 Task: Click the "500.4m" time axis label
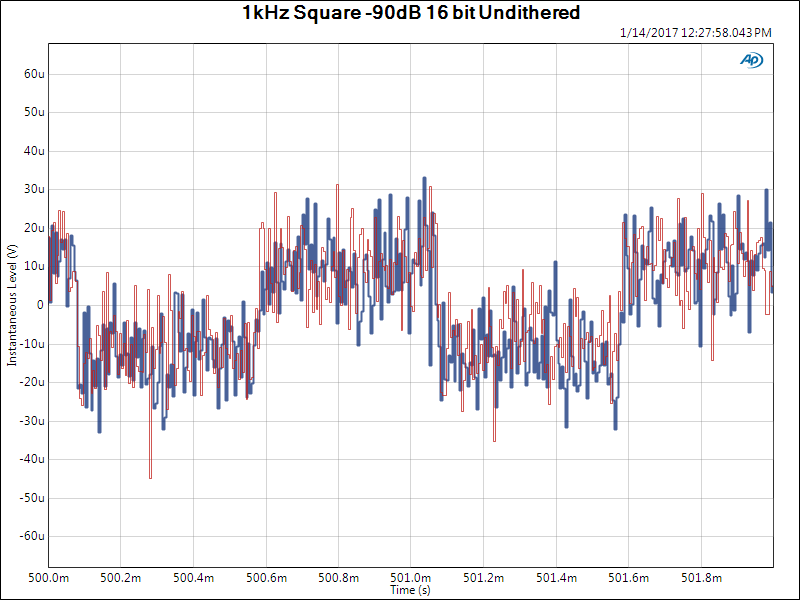[193, 578]
